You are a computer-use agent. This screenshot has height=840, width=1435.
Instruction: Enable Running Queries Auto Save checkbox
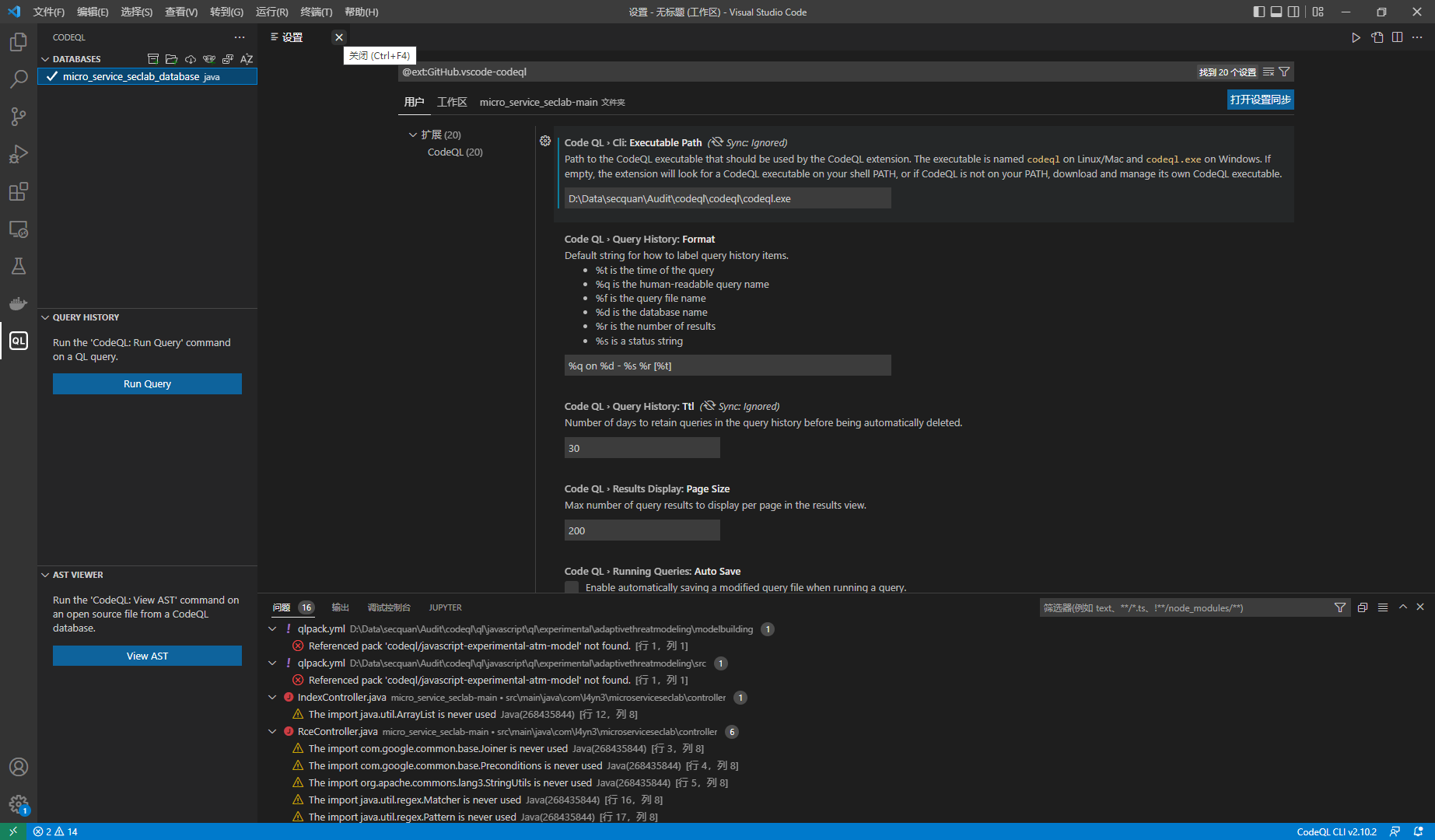[x=572, y=587]
